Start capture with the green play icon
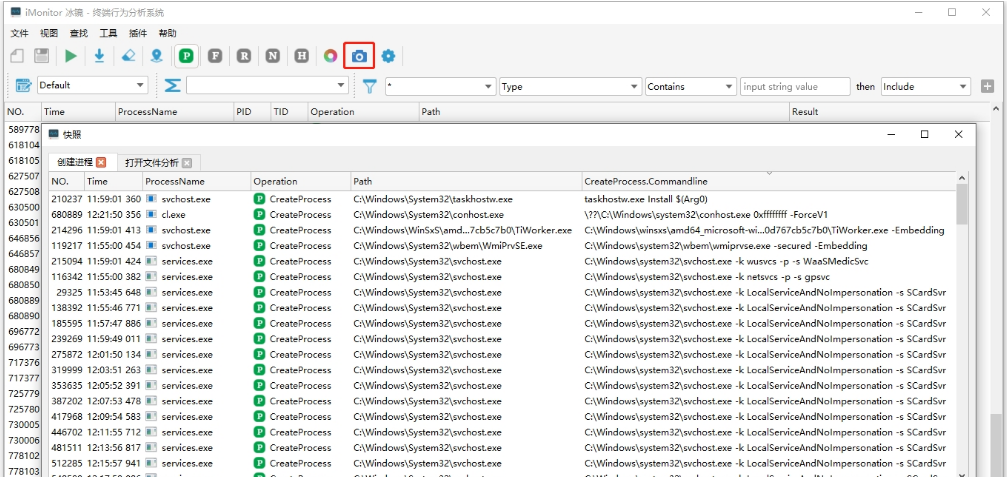 (x=71, y=56)
